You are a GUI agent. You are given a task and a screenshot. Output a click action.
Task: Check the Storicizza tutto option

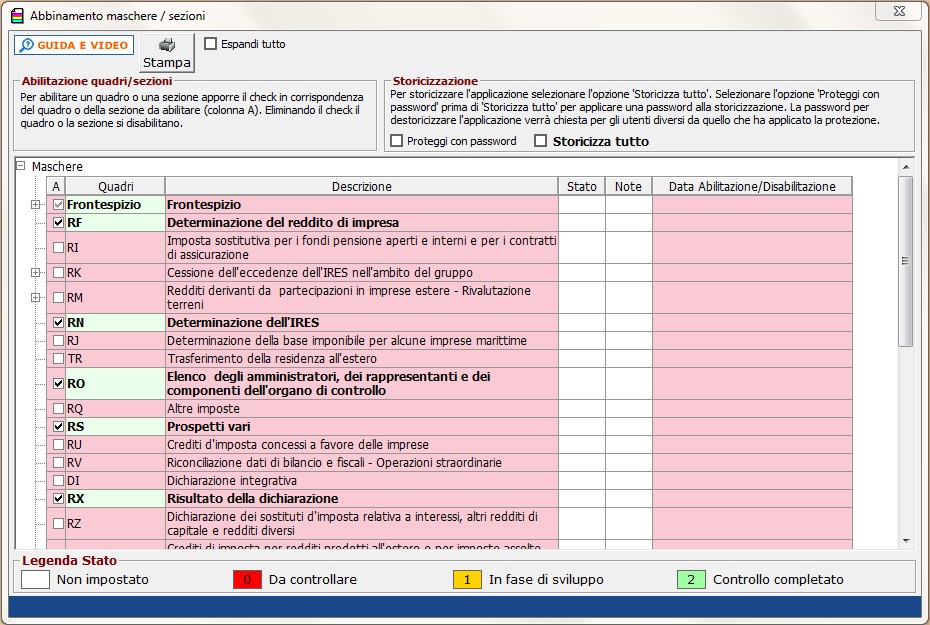[540, 141]
